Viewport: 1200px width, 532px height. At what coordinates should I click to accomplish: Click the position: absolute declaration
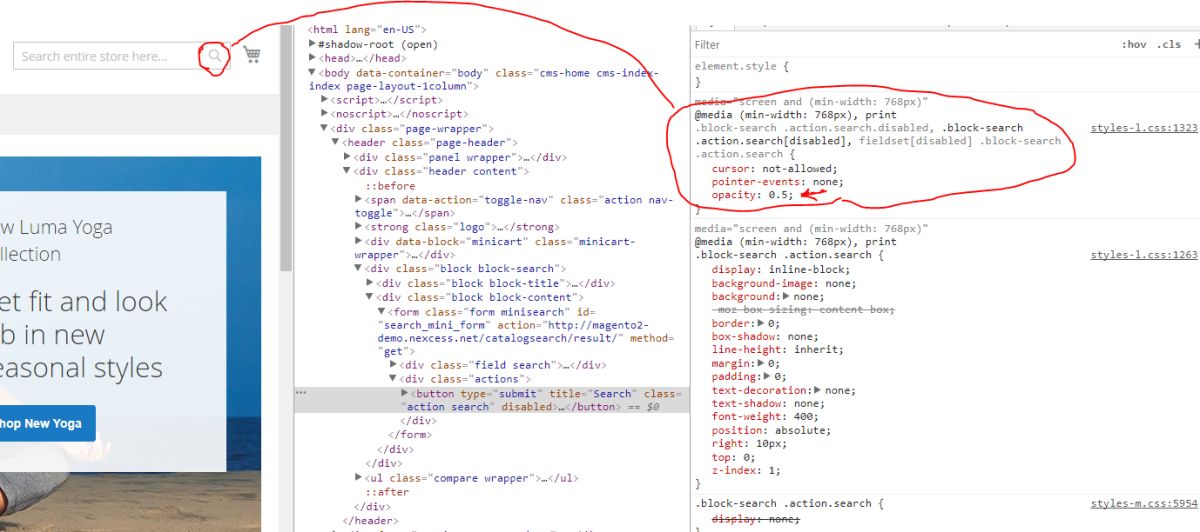pyautogui.click(x=772, y=430)
